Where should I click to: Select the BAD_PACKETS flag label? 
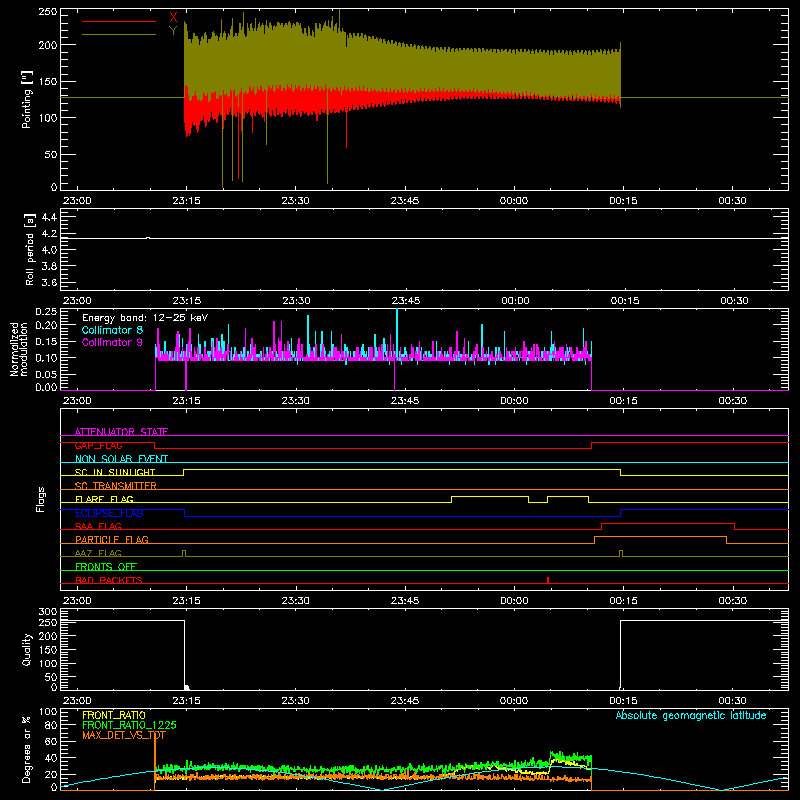(109, 580)
